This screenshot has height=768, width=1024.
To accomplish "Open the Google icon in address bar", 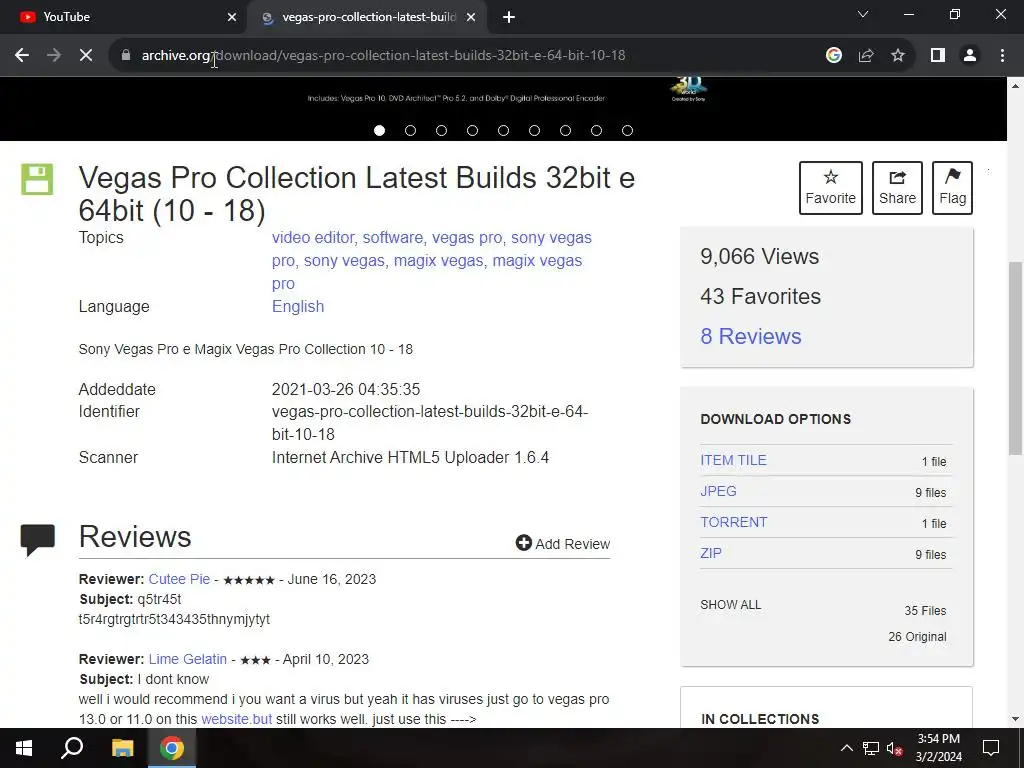I will [x=833, y=56].
